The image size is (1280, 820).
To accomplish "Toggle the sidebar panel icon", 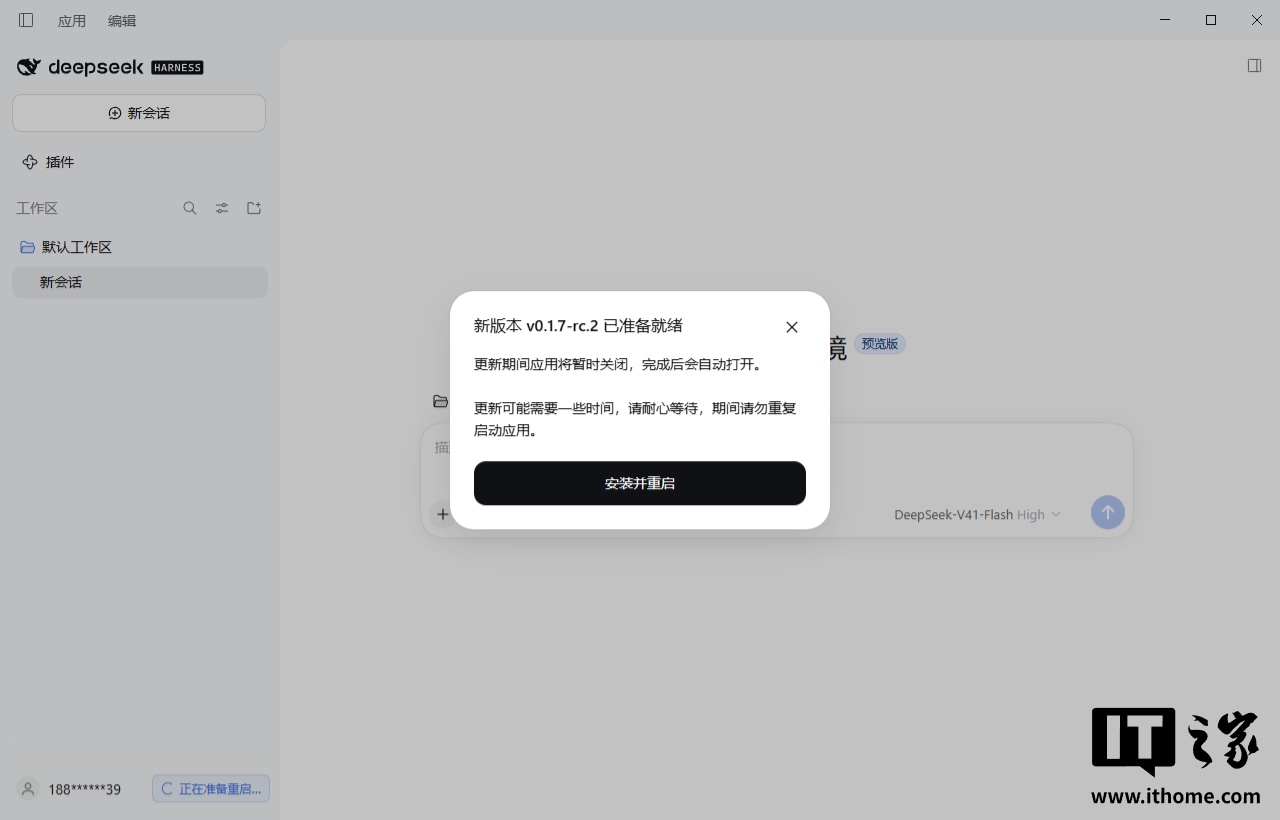I will [x=26, y=20].
